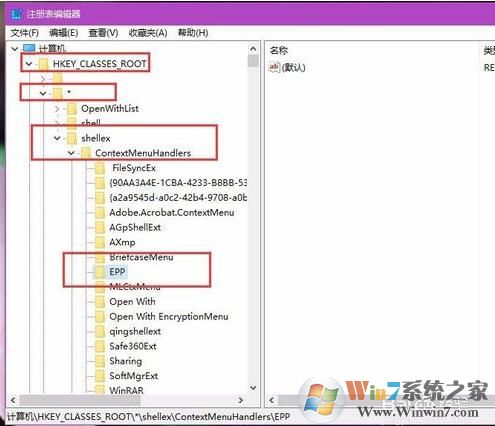Collapse the shellex tree node
Image resolution: width=495 pixels, height=426 pixels.
pyautogui.click(x=57, y=138)
